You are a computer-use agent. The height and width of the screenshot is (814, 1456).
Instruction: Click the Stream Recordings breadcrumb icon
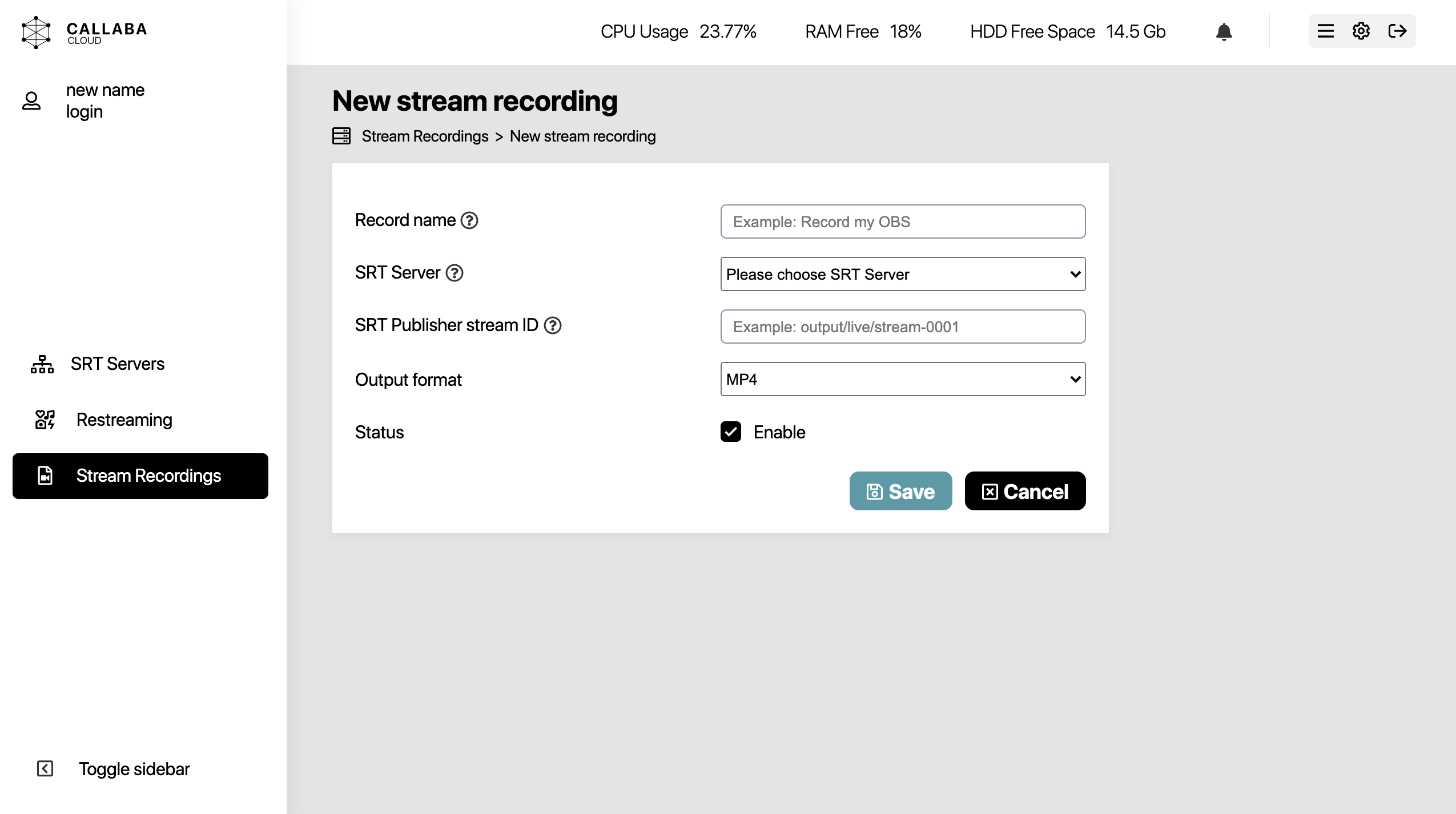(341, 136)
